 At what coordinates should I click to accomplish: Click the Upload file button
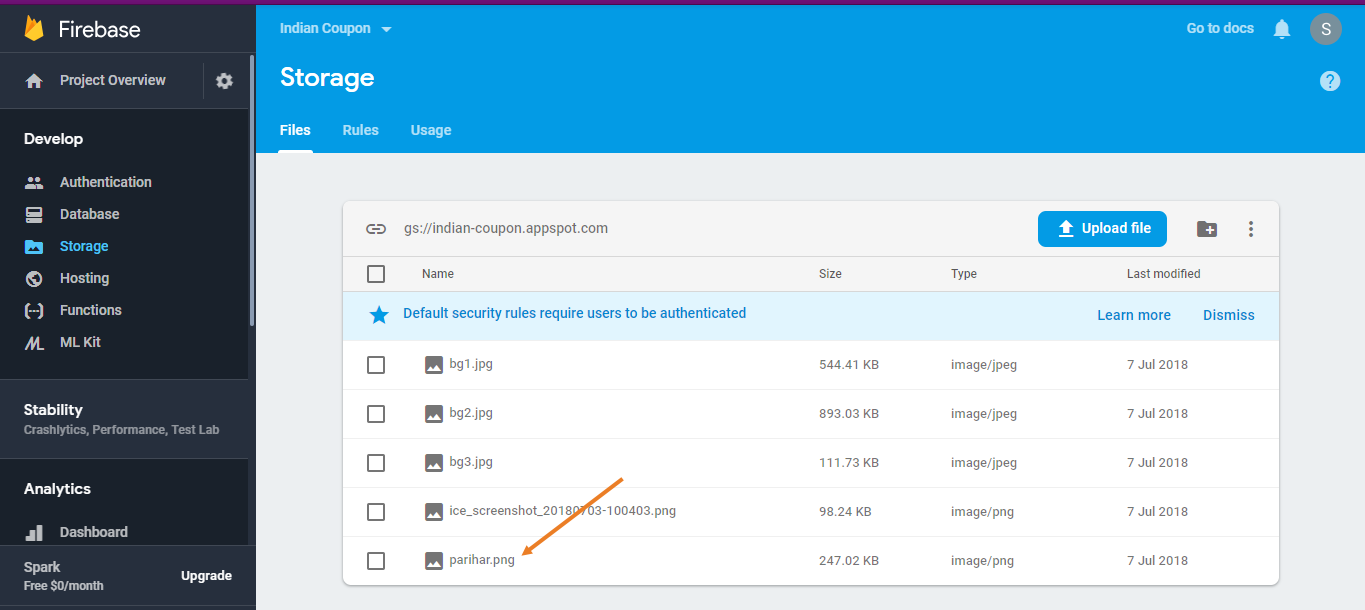point(1102,229)
